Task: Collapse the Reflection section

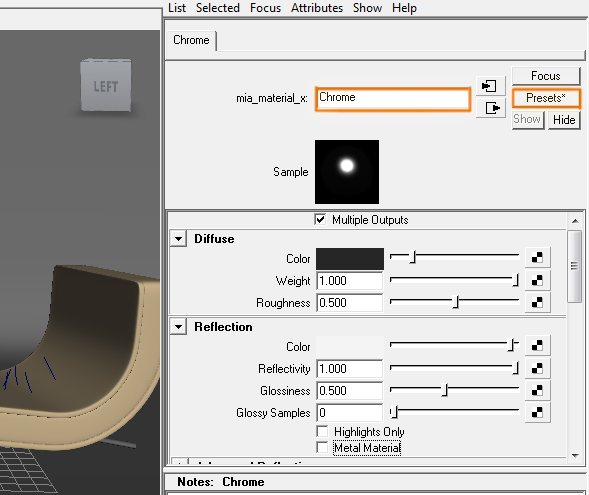Action: pyautogui.click(x=178, y=327)
